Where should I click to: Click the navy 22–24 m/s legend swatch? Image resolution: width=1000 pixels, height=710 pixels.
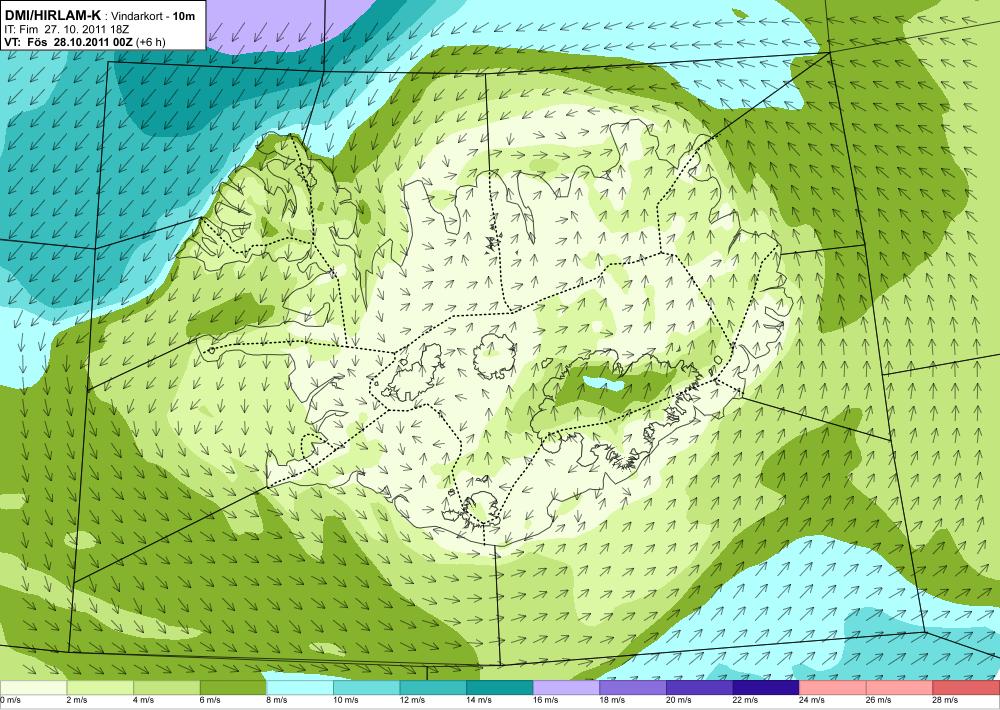click(766, 688)
